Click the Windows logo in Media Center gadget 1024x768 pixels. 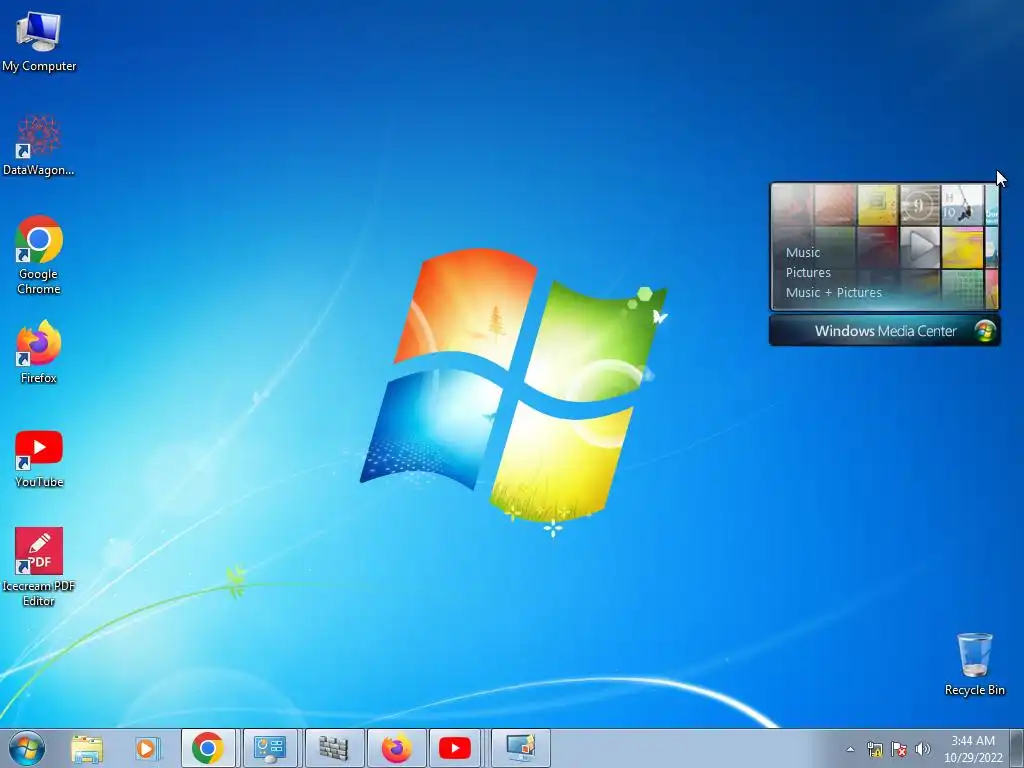[x=985, y=331]
